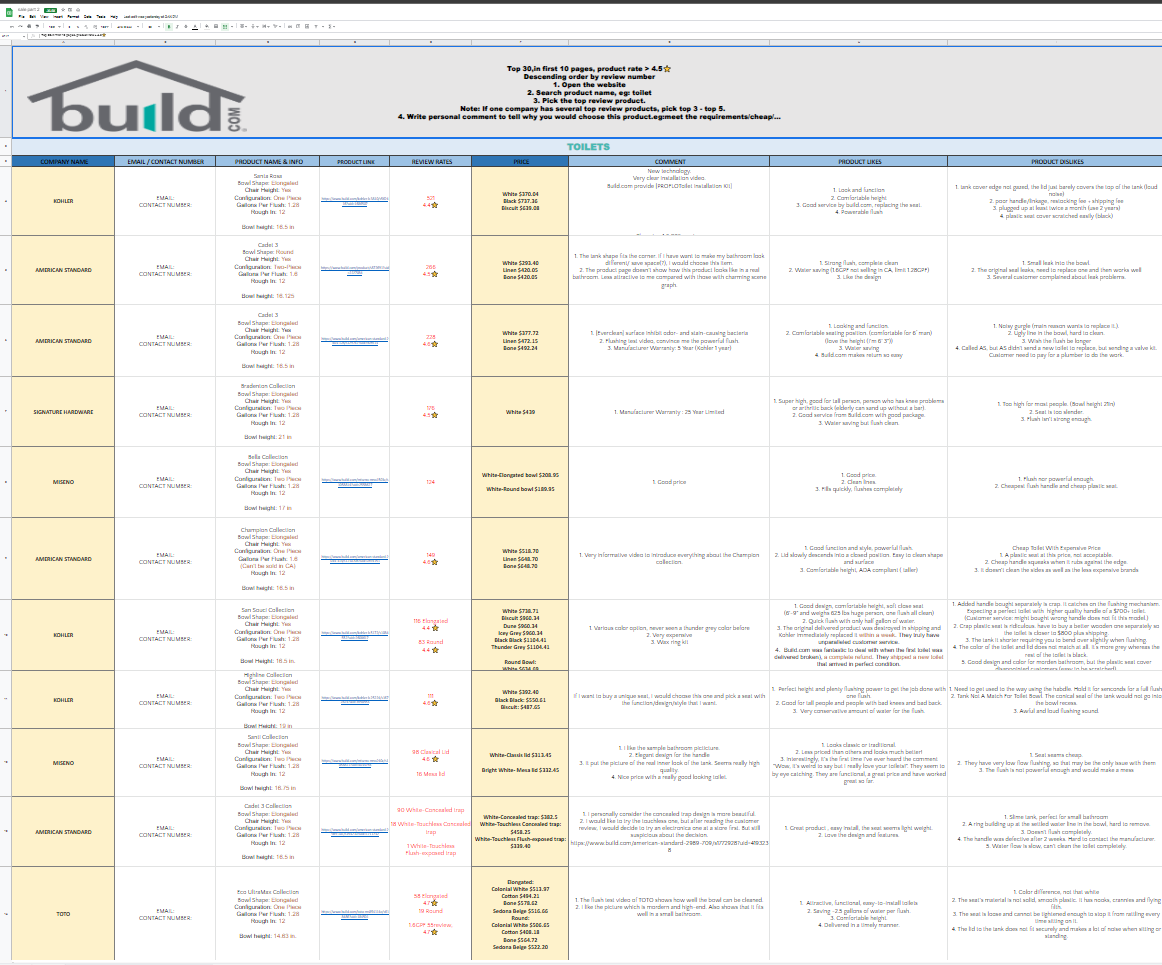Open the font family dropdown
1162x965 pixels.
tap(127, 27)
